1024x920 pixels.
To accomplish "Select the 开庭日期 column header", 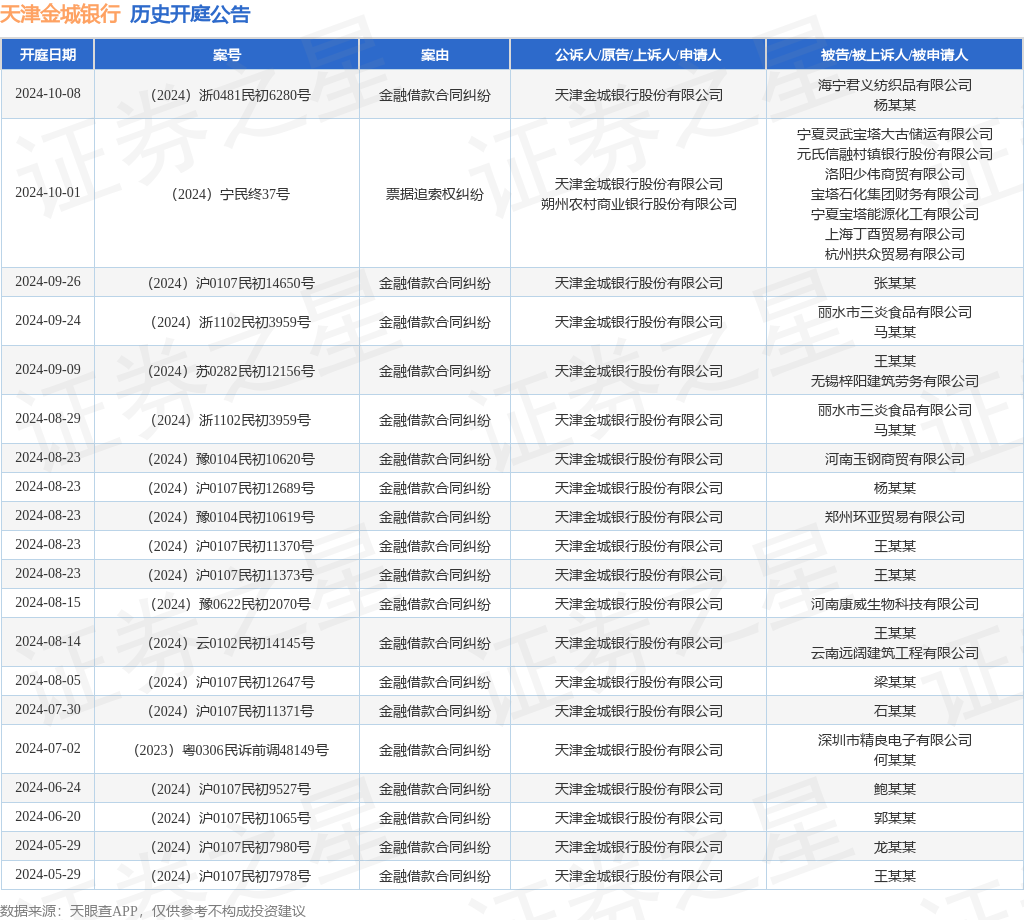I will point(48,55).
